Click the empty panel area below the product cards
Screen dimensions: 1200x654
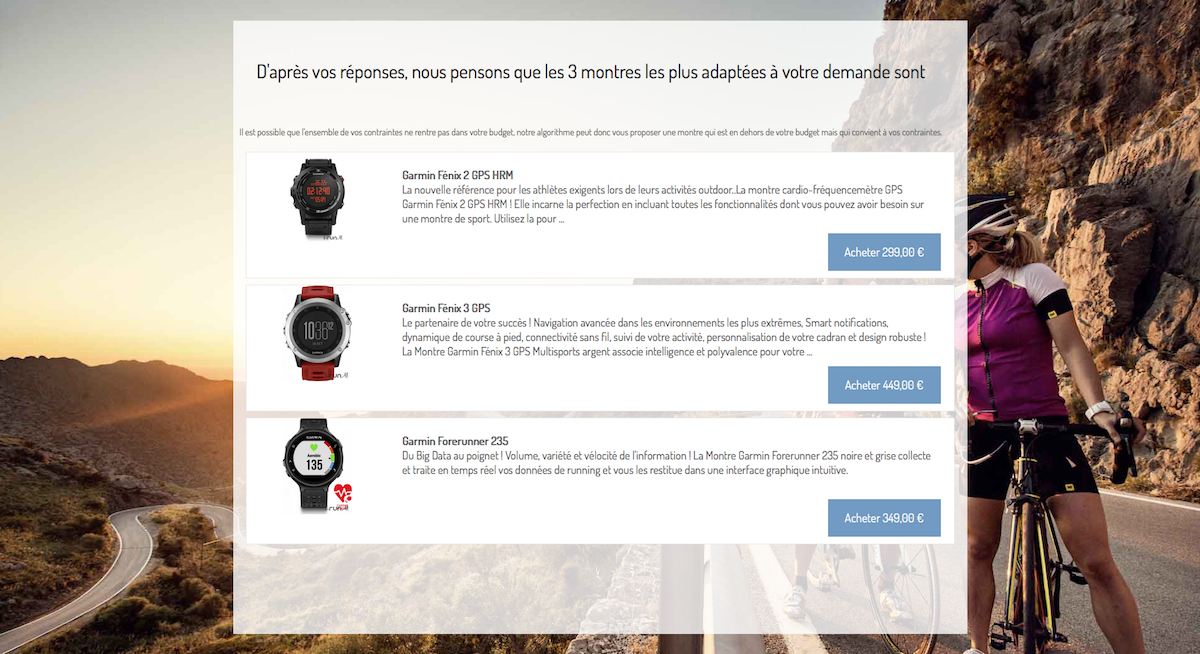pos(600,590)
